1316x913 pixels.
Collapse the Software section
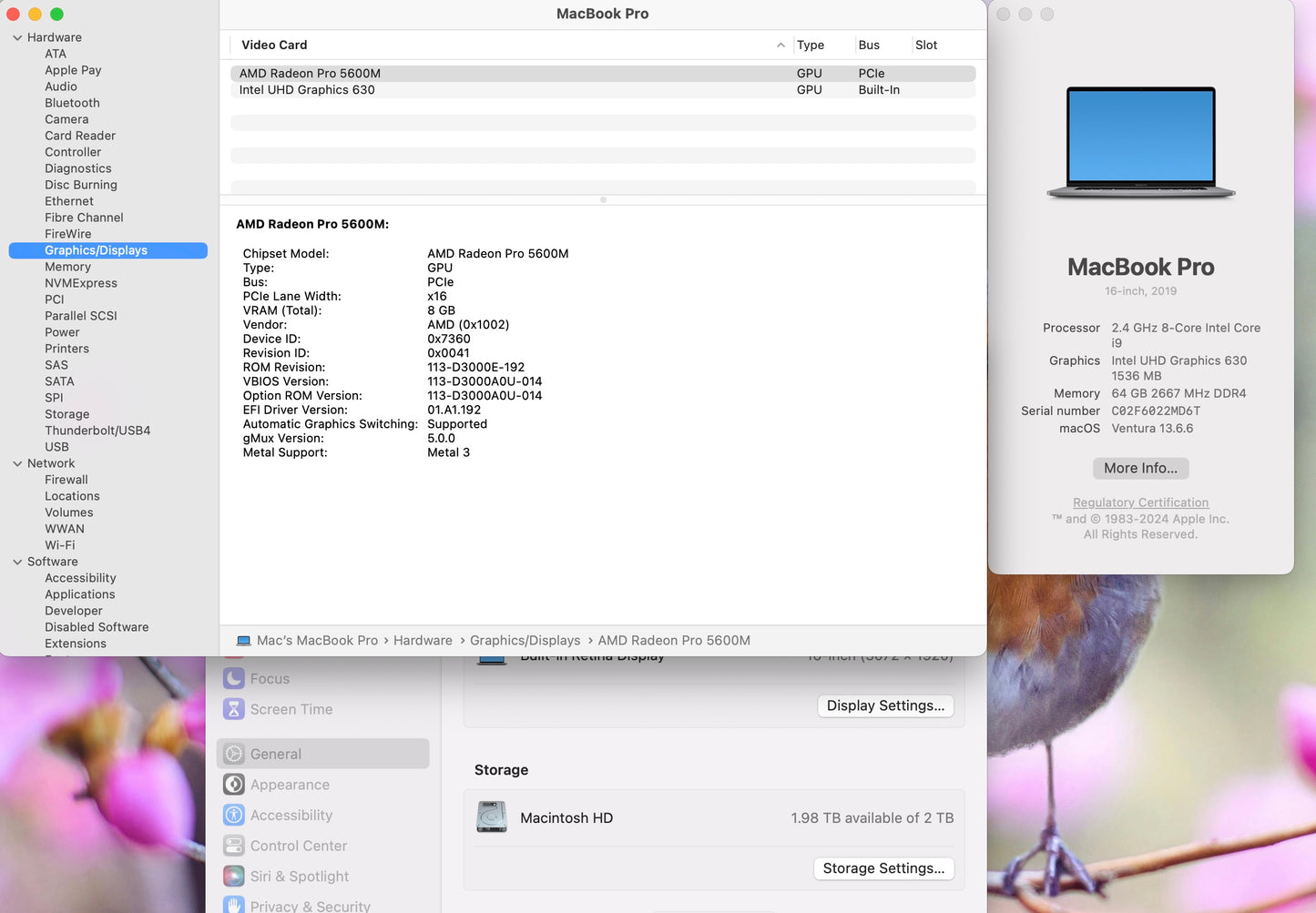point(16,562)
